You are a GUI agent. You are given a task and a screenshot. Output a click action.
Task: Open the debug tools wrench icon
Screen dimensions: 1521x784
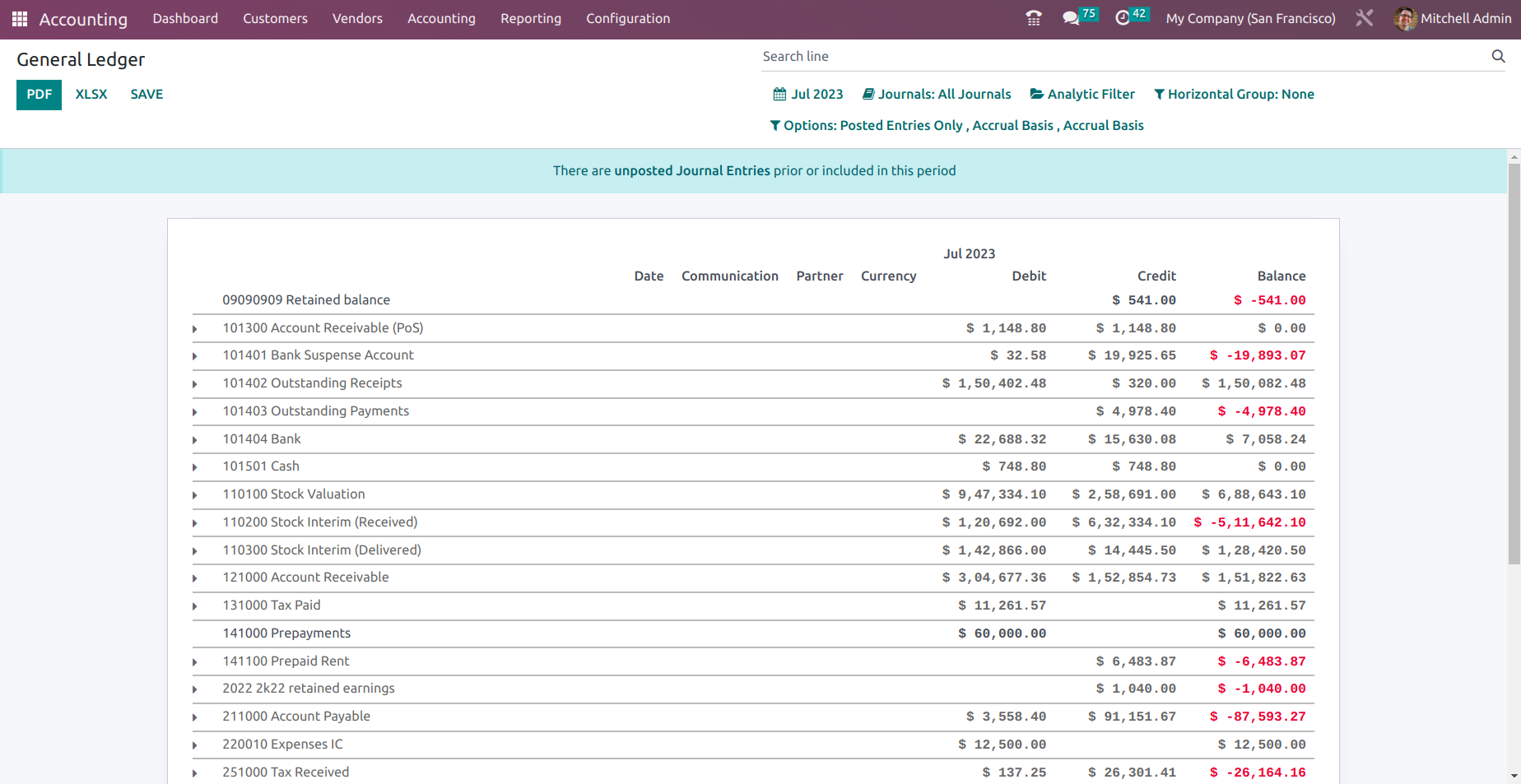[x=1364, y=18]
